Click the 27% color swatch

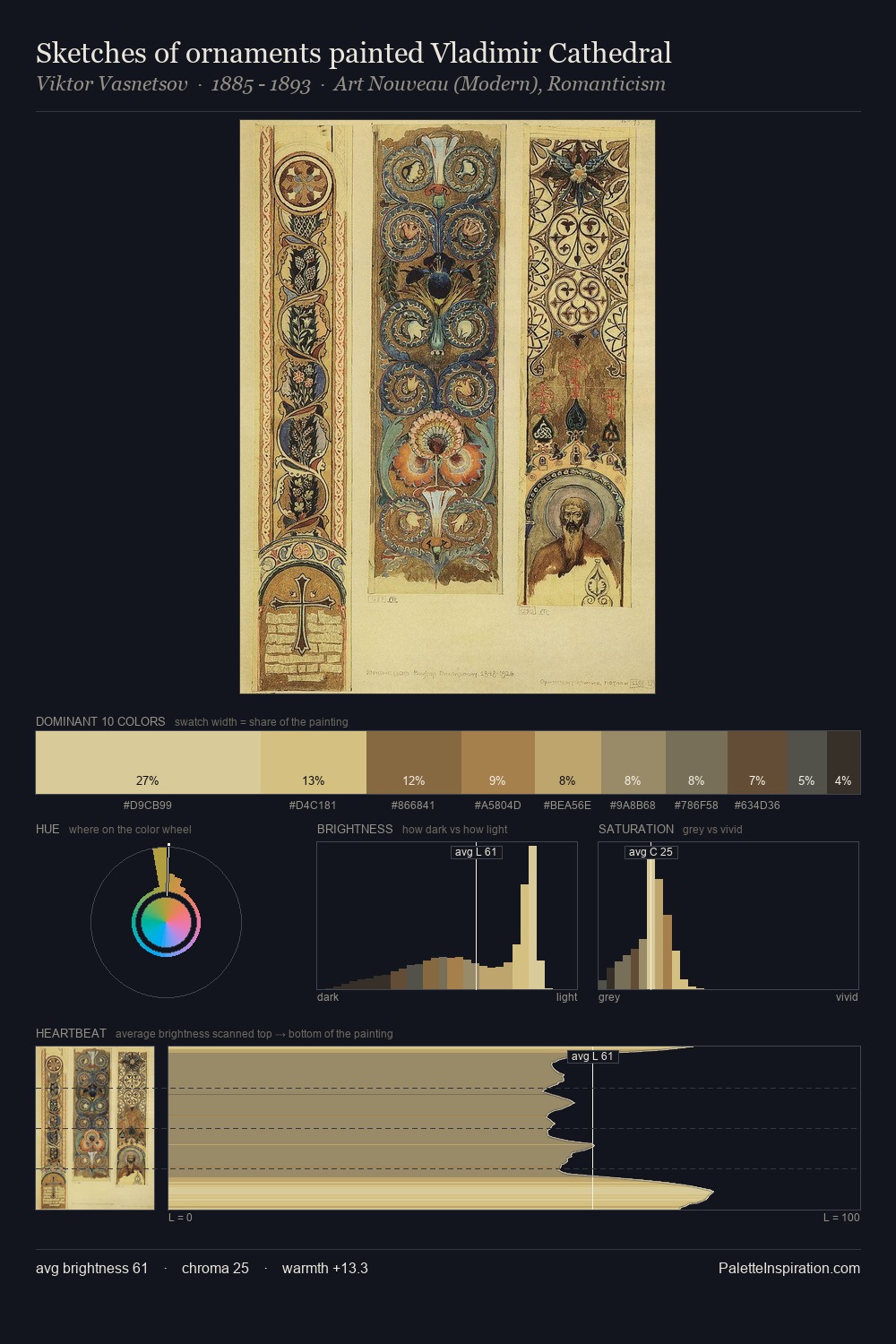click(148, 762)
